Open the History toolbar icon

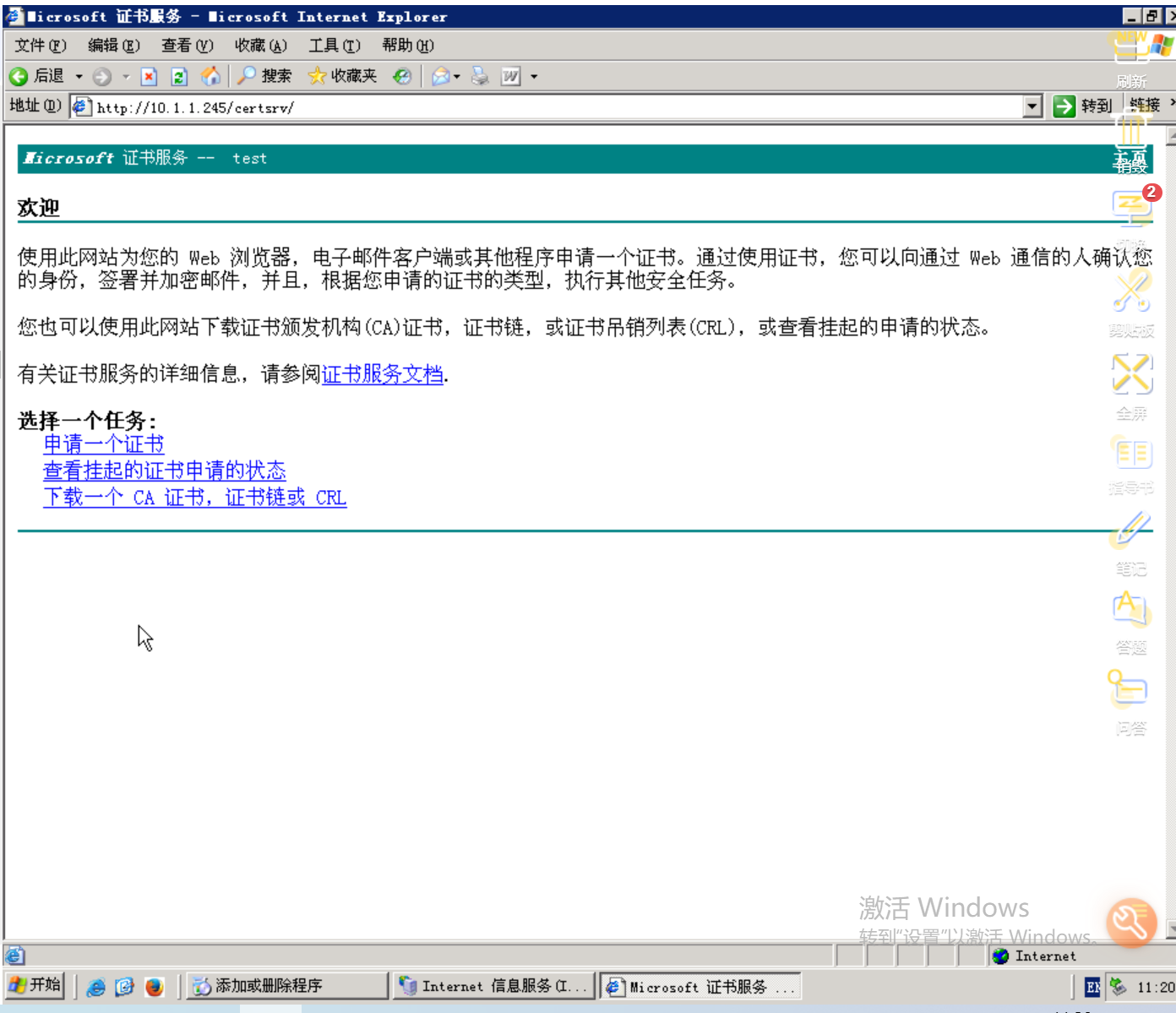[x=403, y=77]
